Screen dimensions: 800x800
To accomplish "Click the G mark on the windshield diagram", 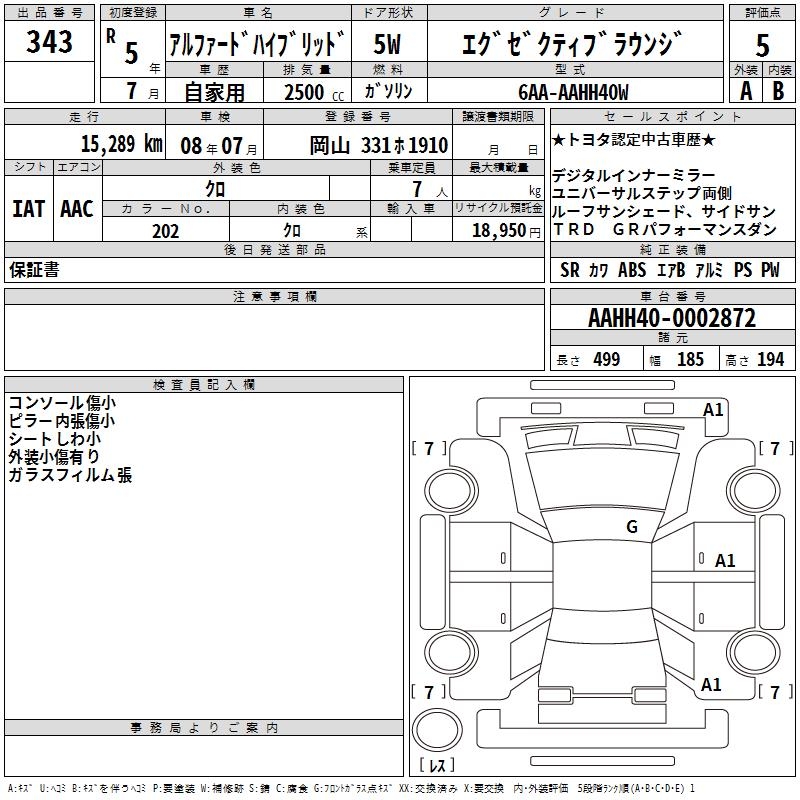I will point(632,527).
